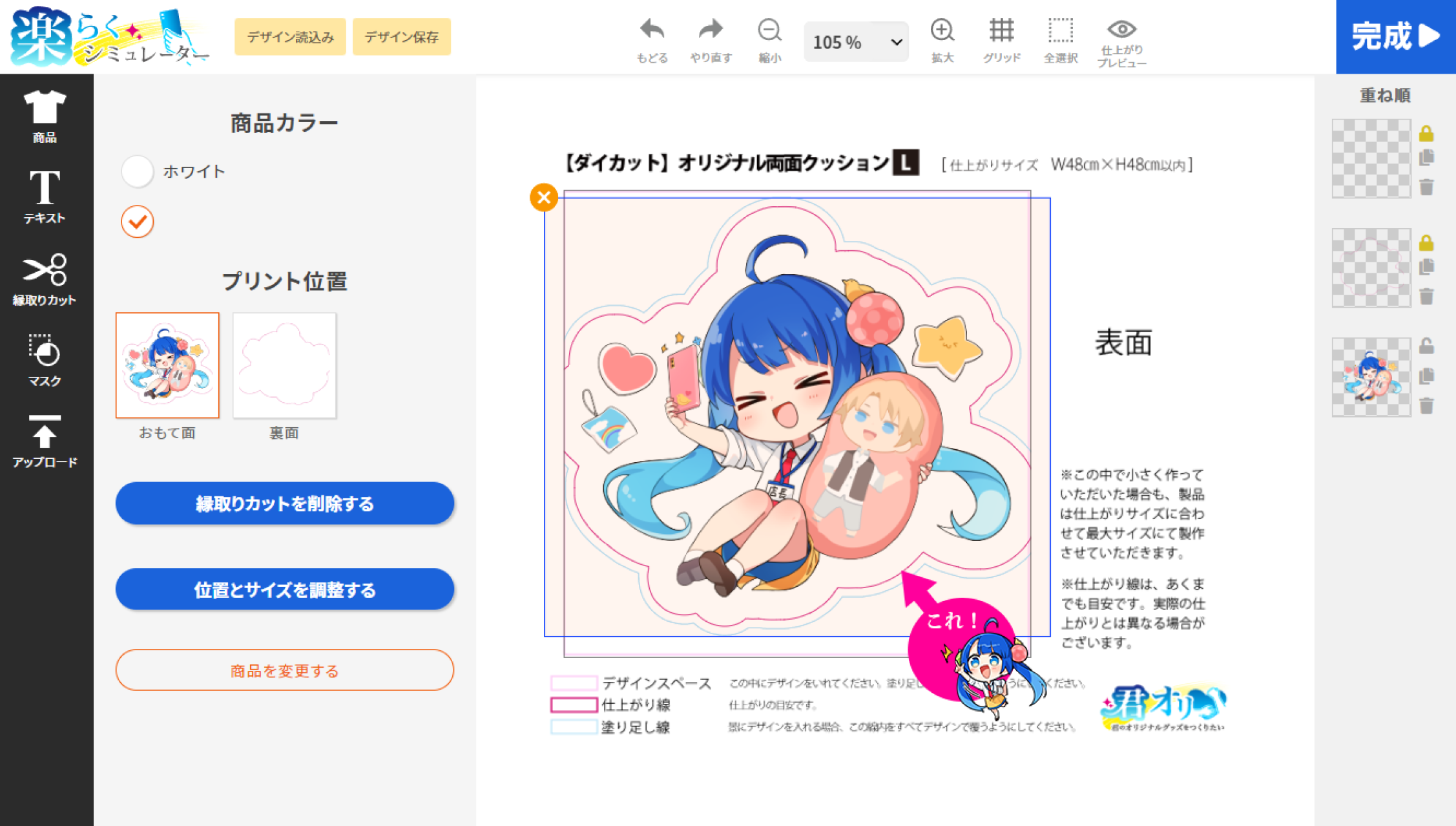Screen dimensions: 1456x826
Task: Click the redo (やり直す) arrow icon
Action: 711,30
